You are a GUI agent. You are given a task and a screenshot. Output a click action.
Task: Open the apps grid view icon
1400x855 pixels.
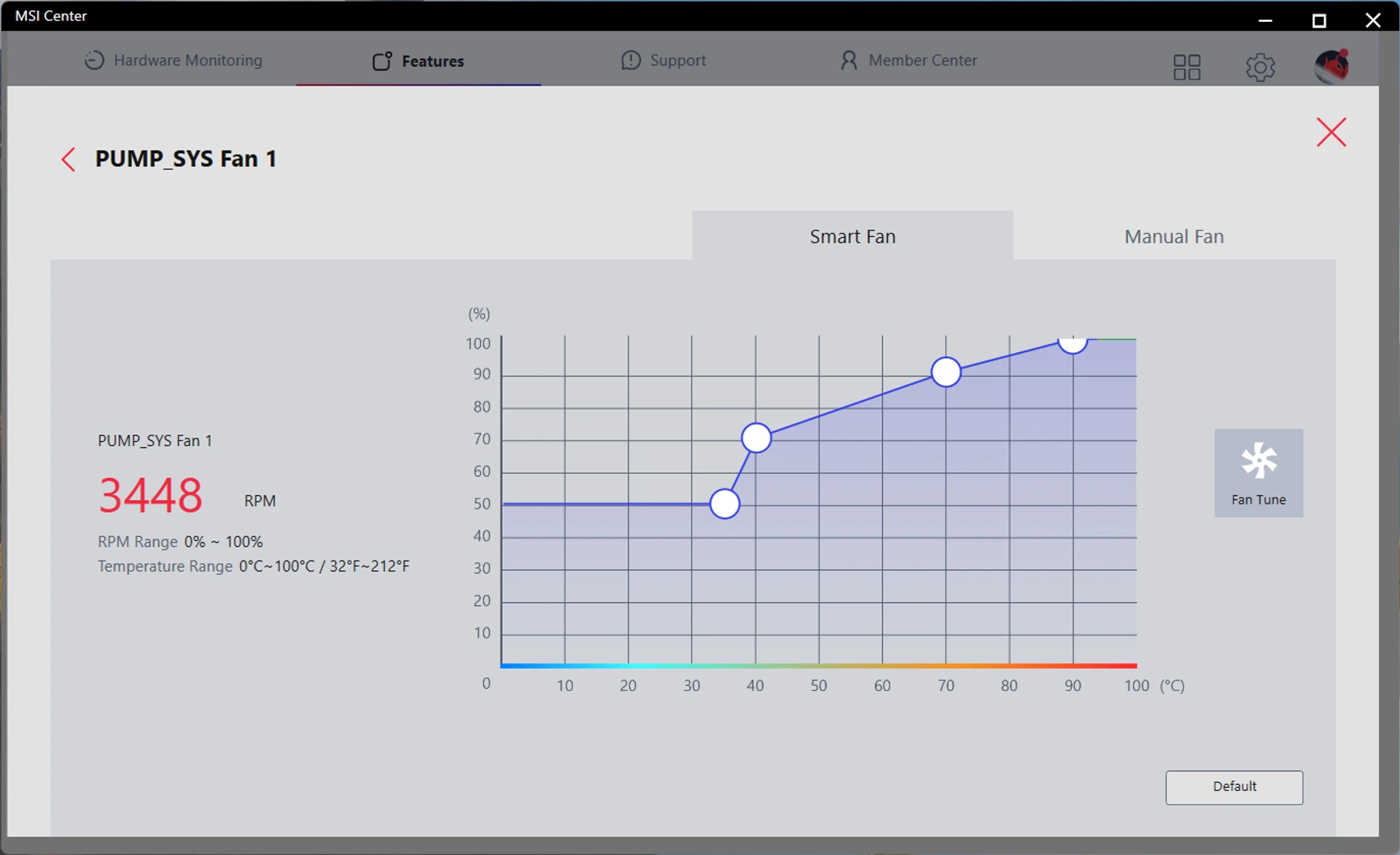pyautogui.click(x=1186, y=67)
